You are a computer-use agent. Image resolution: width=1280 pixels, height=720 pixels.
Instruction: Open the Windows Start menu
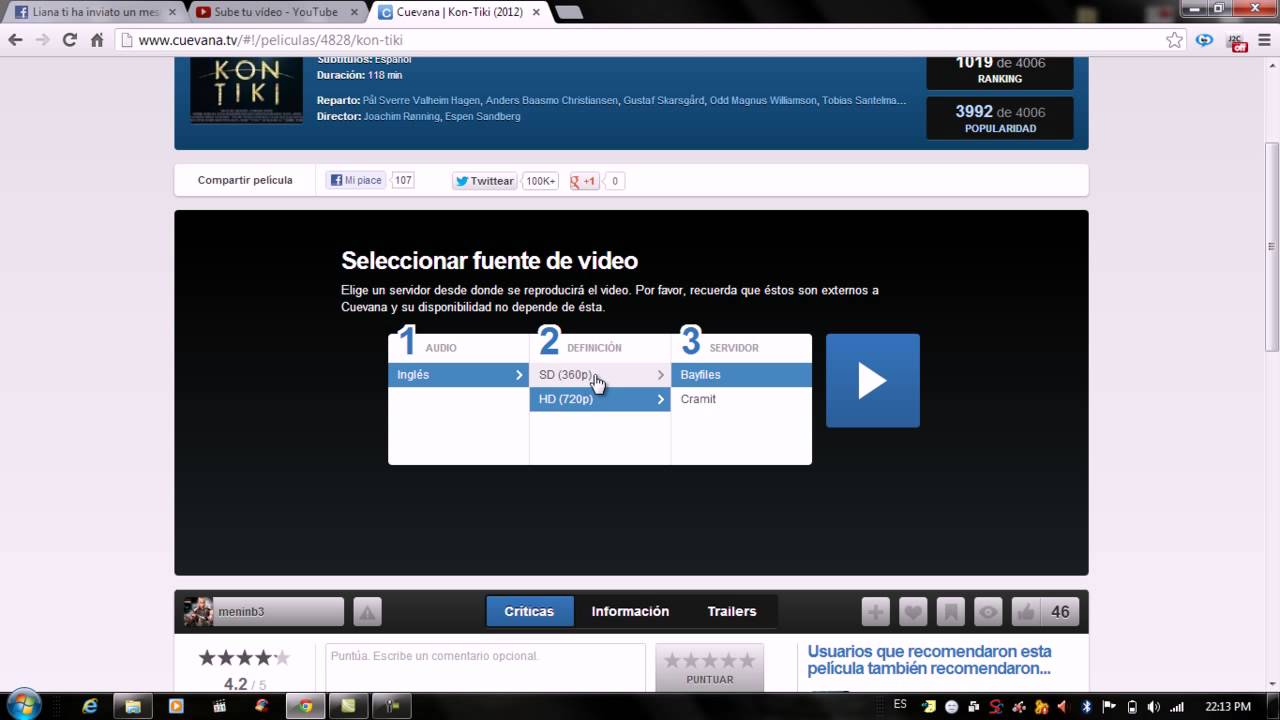coord(23,704)
